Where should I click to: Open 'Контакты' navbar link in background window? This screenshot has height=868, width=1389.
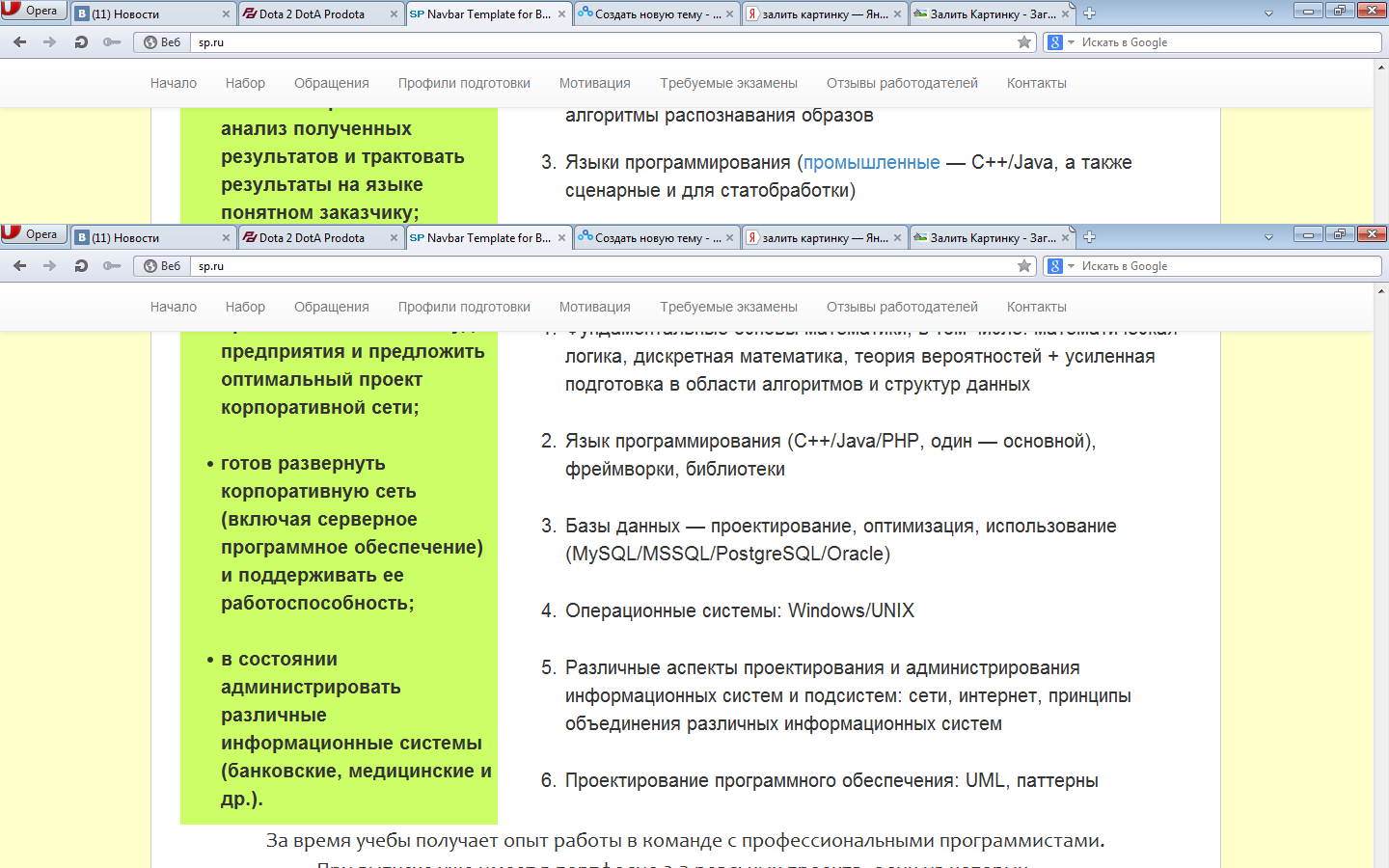click(1037, 83)
